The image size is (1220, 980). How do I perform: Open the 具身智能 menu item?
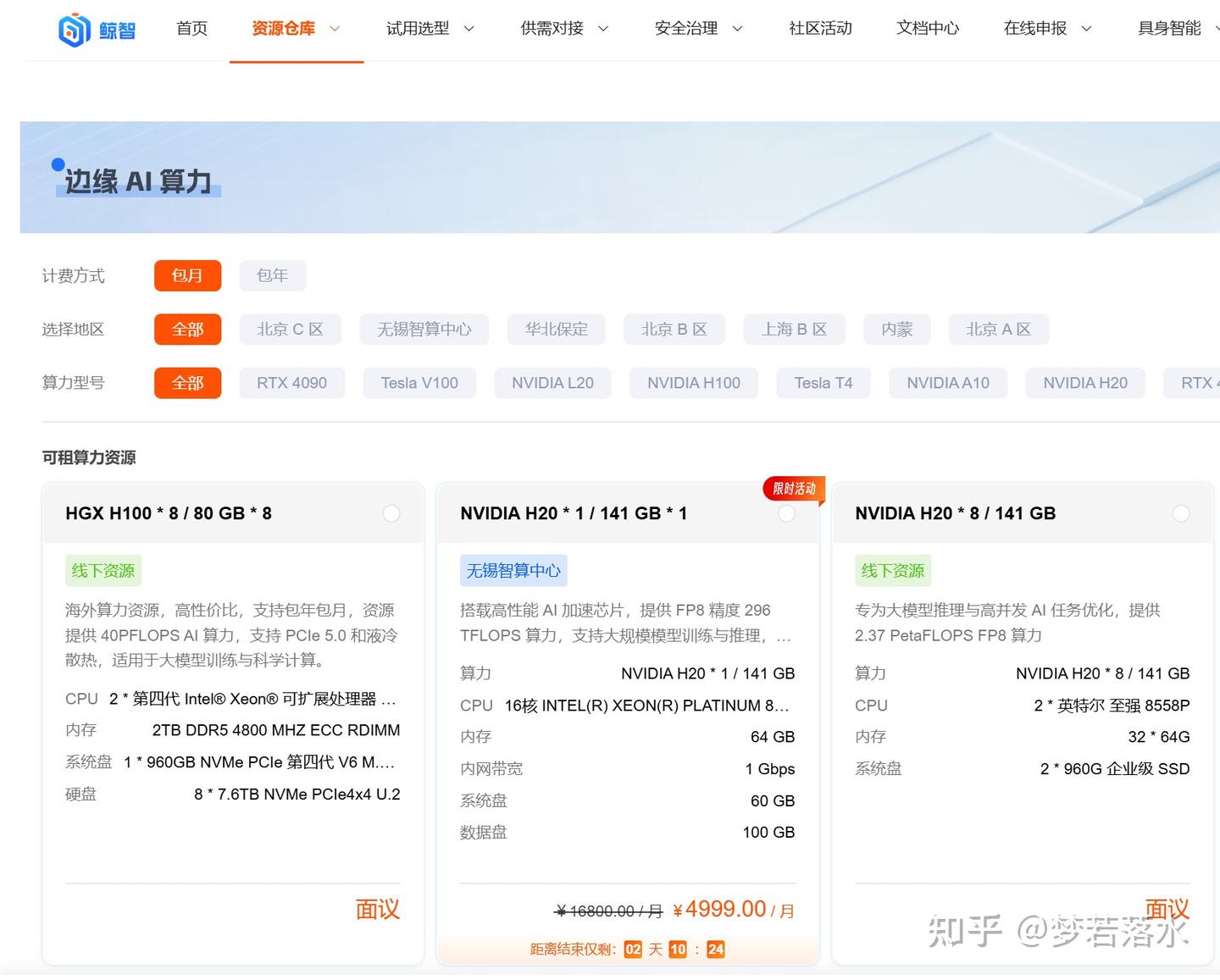[1169, 29]
